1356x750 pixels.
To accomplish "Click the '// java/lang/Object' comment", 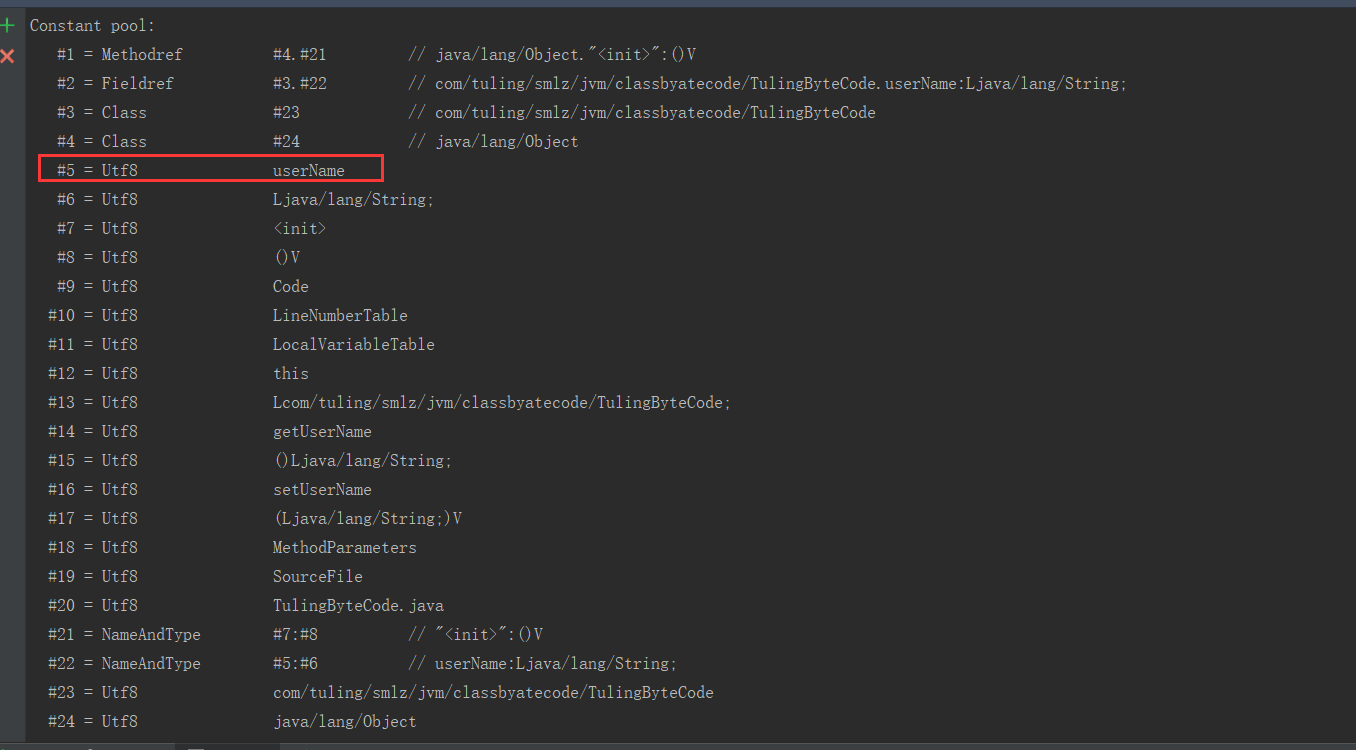I will point(494,141).
